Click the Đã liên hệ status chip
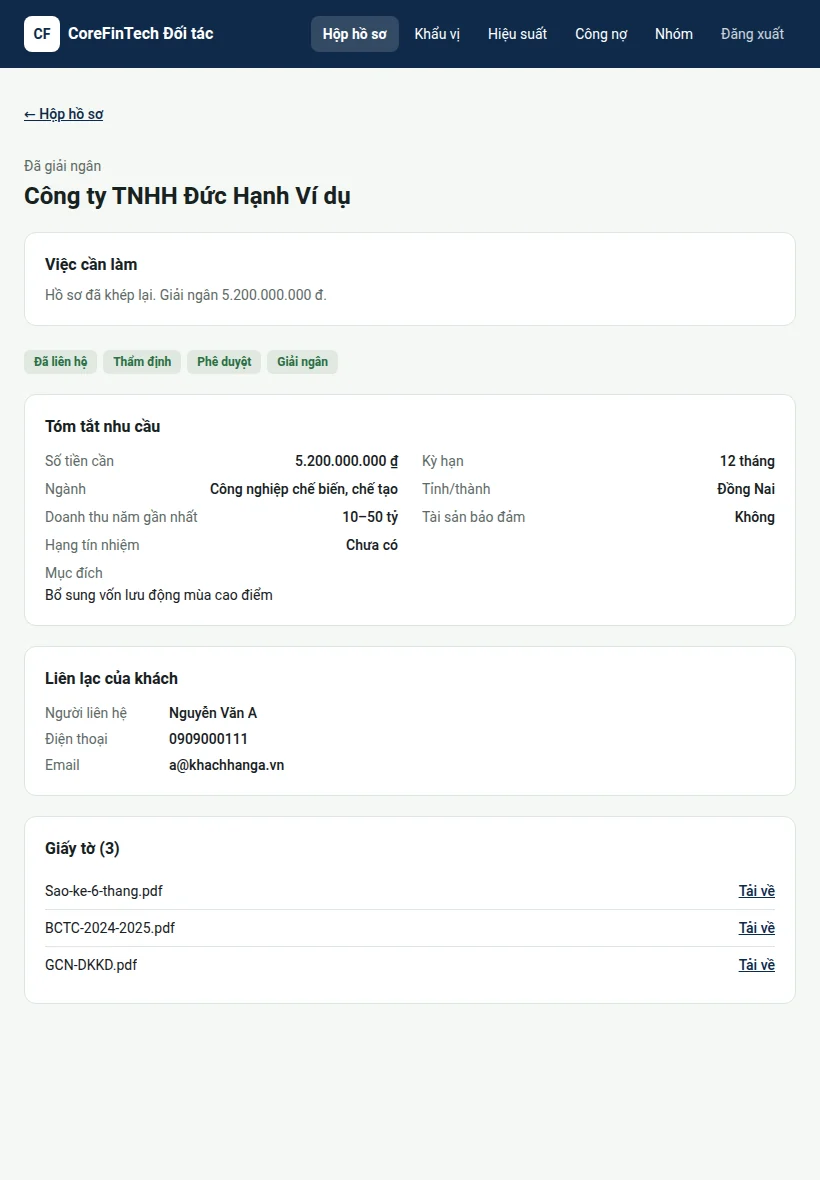Image resolution: width=820 pixels, height=1180 pixels. pyautogui.click(x=61, y=362)
